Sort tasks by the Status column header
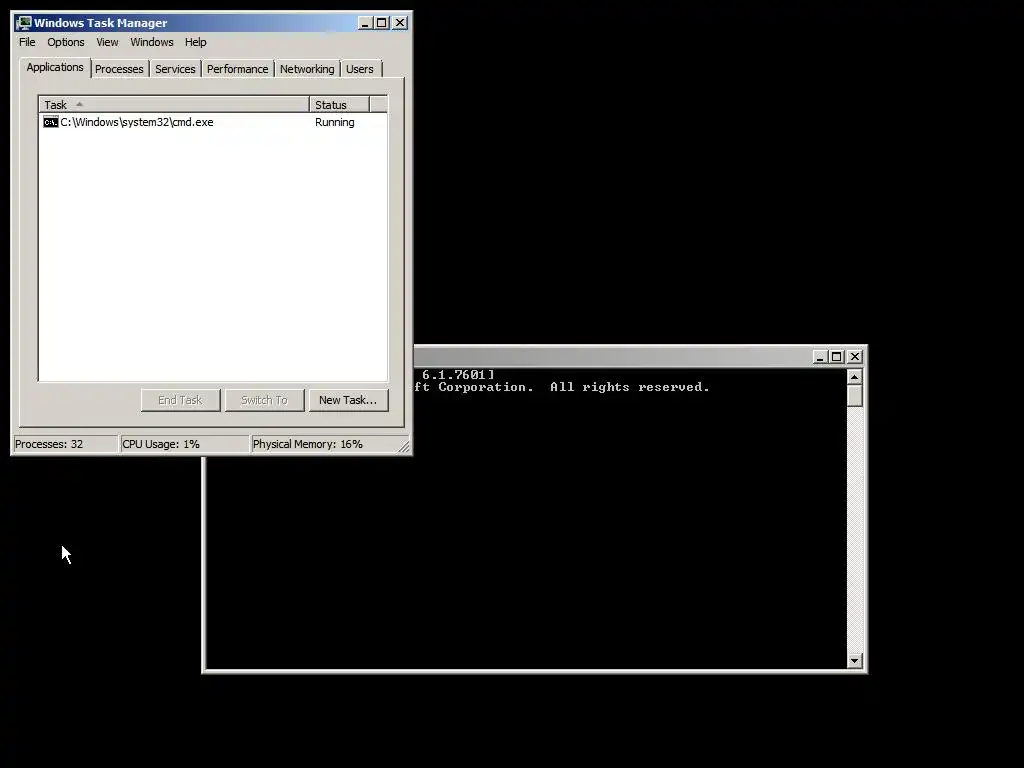 [x=340, y=104]
